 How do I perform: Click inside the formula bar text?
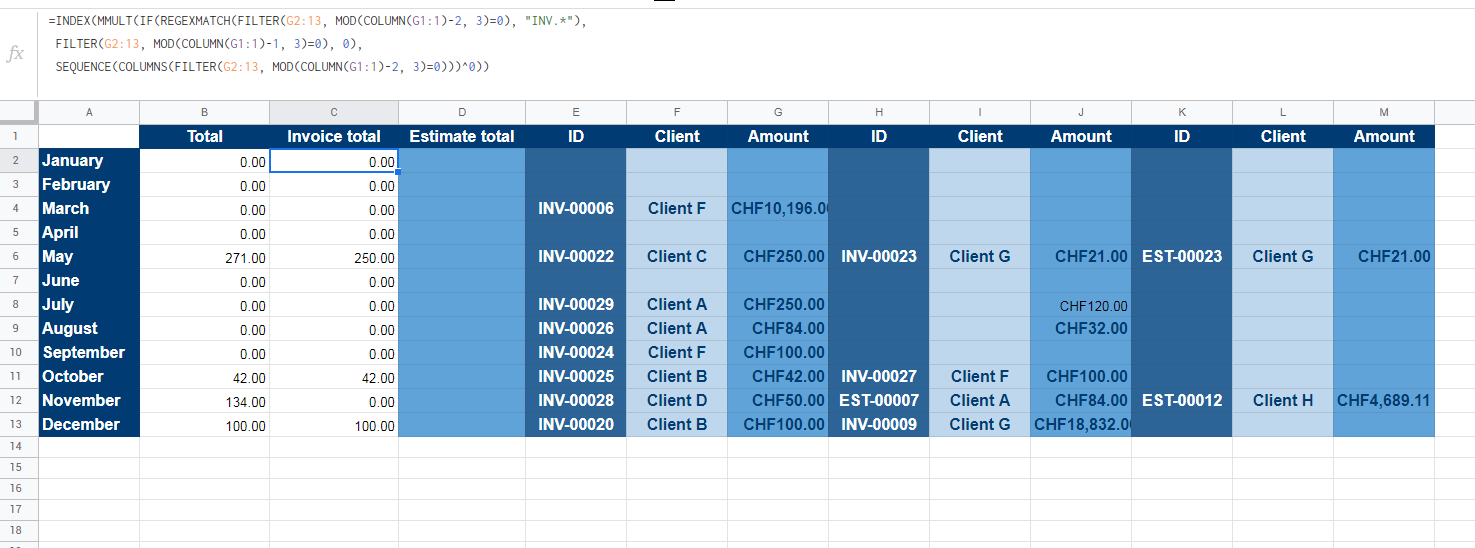[316, 43]
